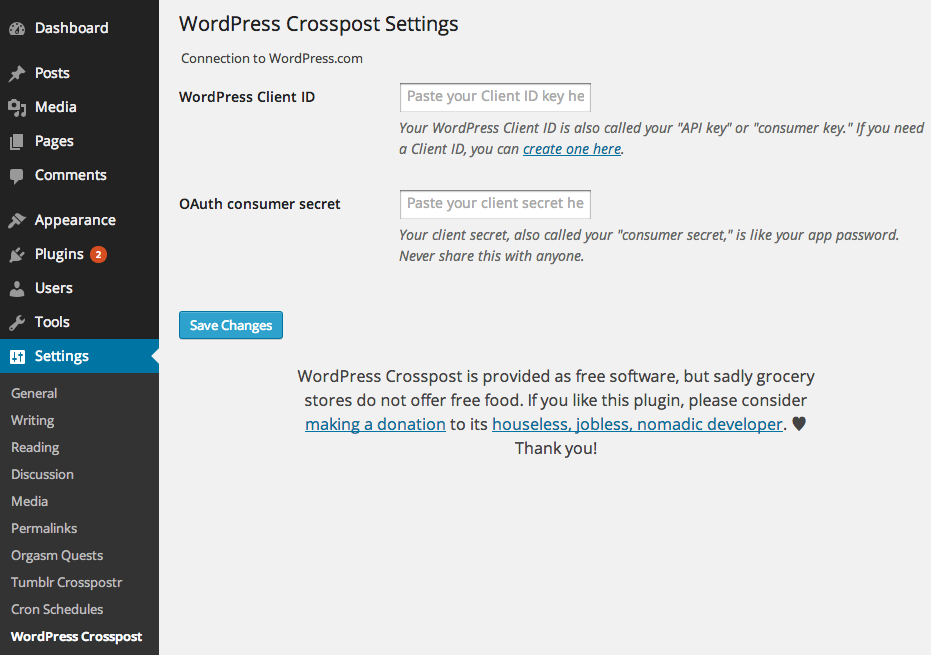This screenshot has width=931, height=655.
Task: Click the Users person icon
Action: 17,289
